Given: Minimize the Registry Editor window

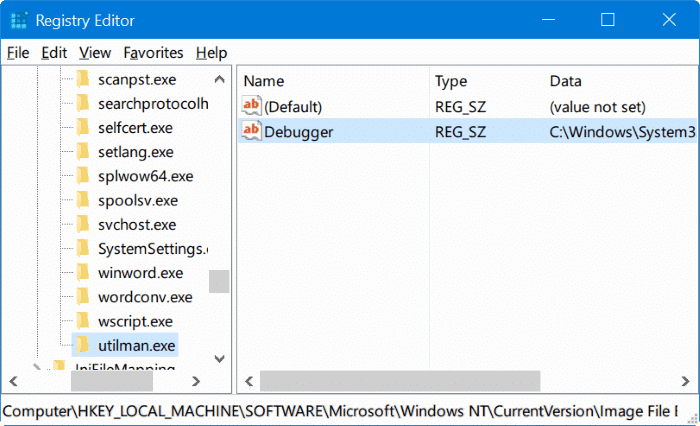Looking at the screenshot, I should [x=548, y=20].
